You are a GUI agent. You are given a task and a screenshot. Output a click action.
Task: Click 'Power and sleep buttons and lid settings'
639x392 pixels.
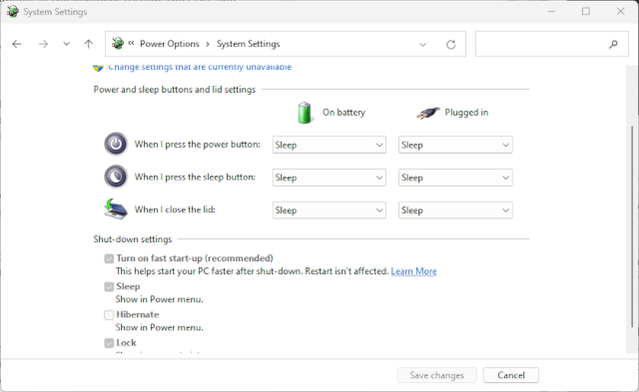(174, 90)
